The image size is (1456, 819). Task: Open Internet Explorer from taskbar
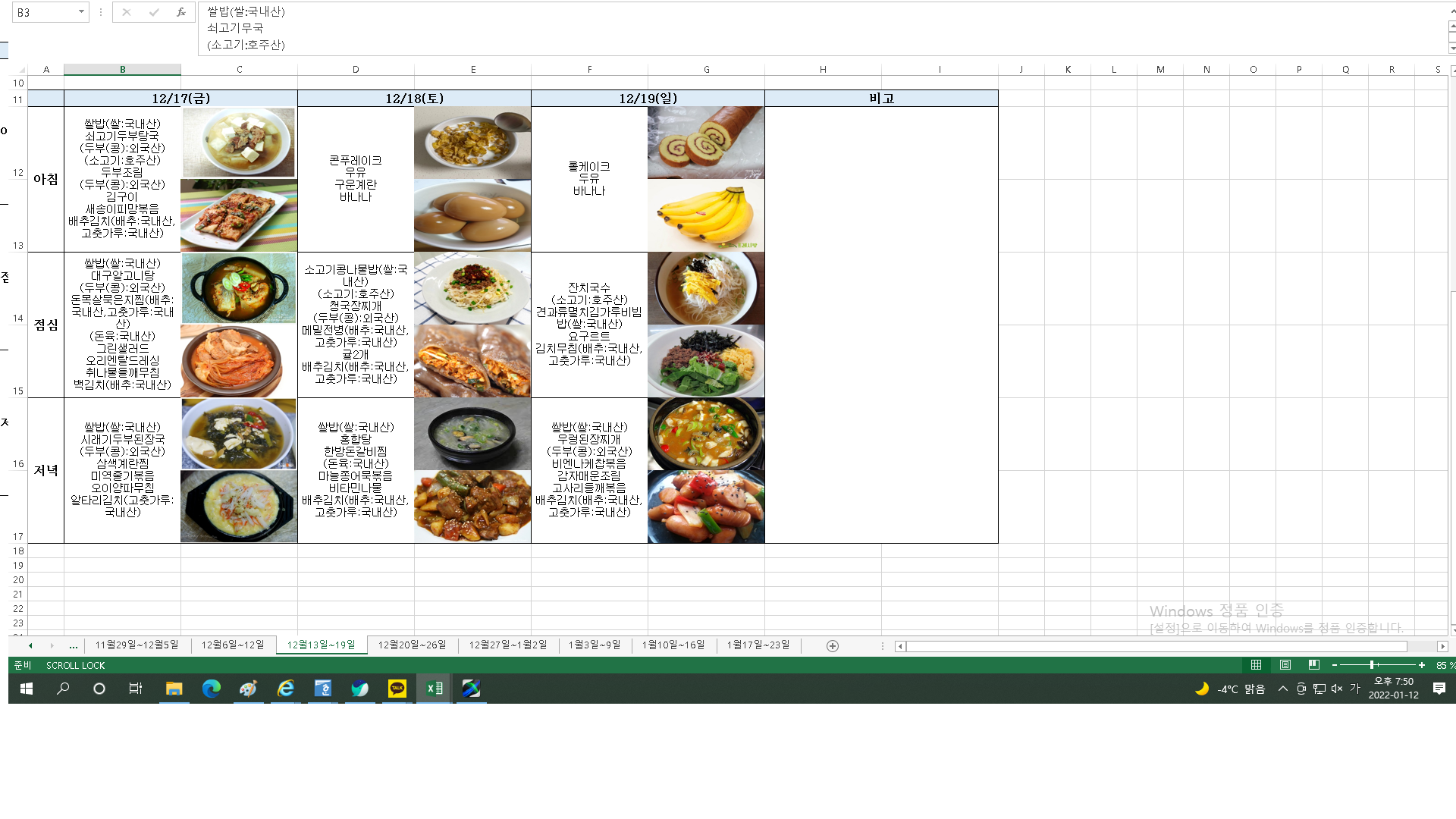point(286,689)
